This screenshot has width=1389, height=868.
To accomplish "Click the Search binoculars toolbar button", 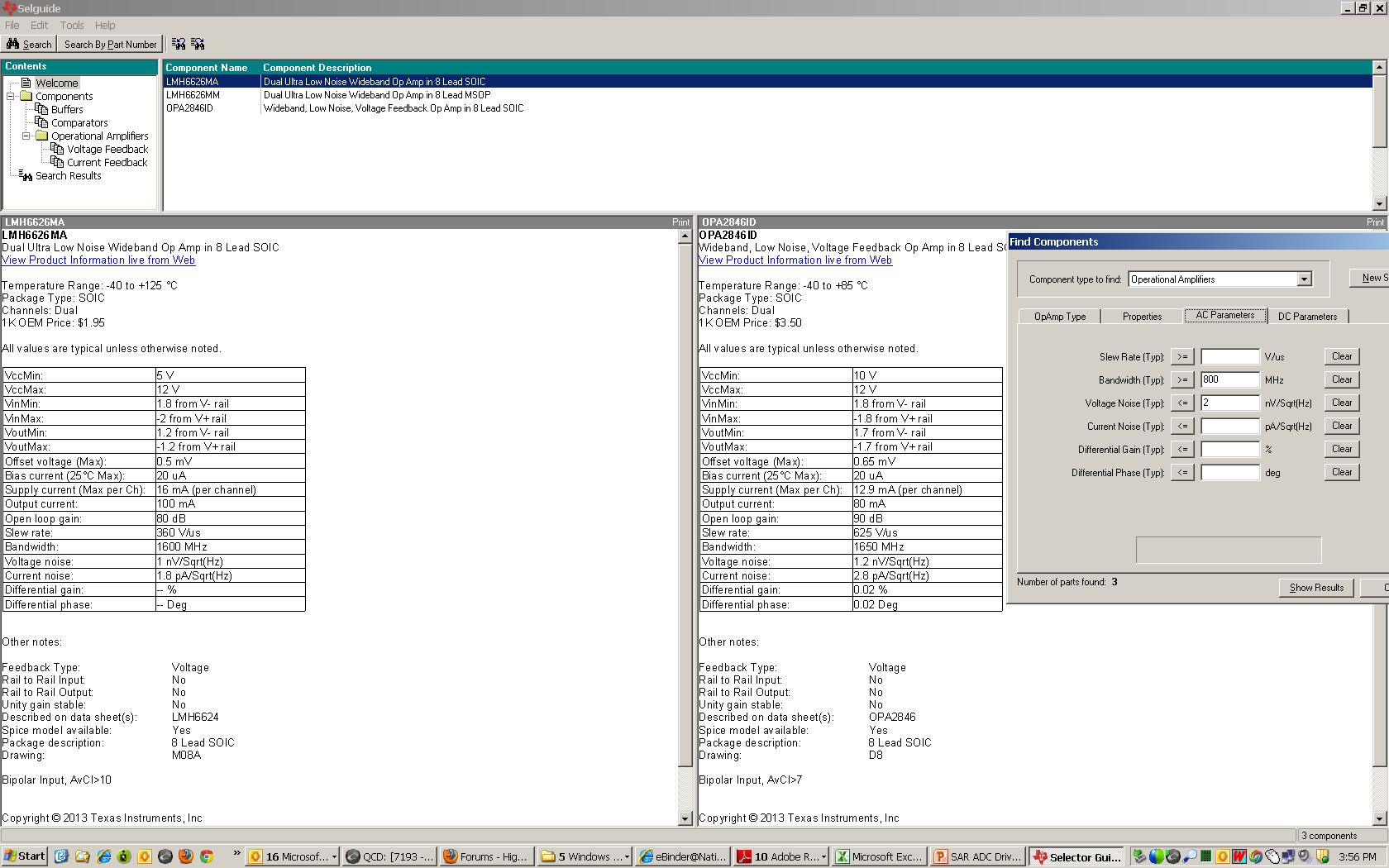I will click(29, 45).
